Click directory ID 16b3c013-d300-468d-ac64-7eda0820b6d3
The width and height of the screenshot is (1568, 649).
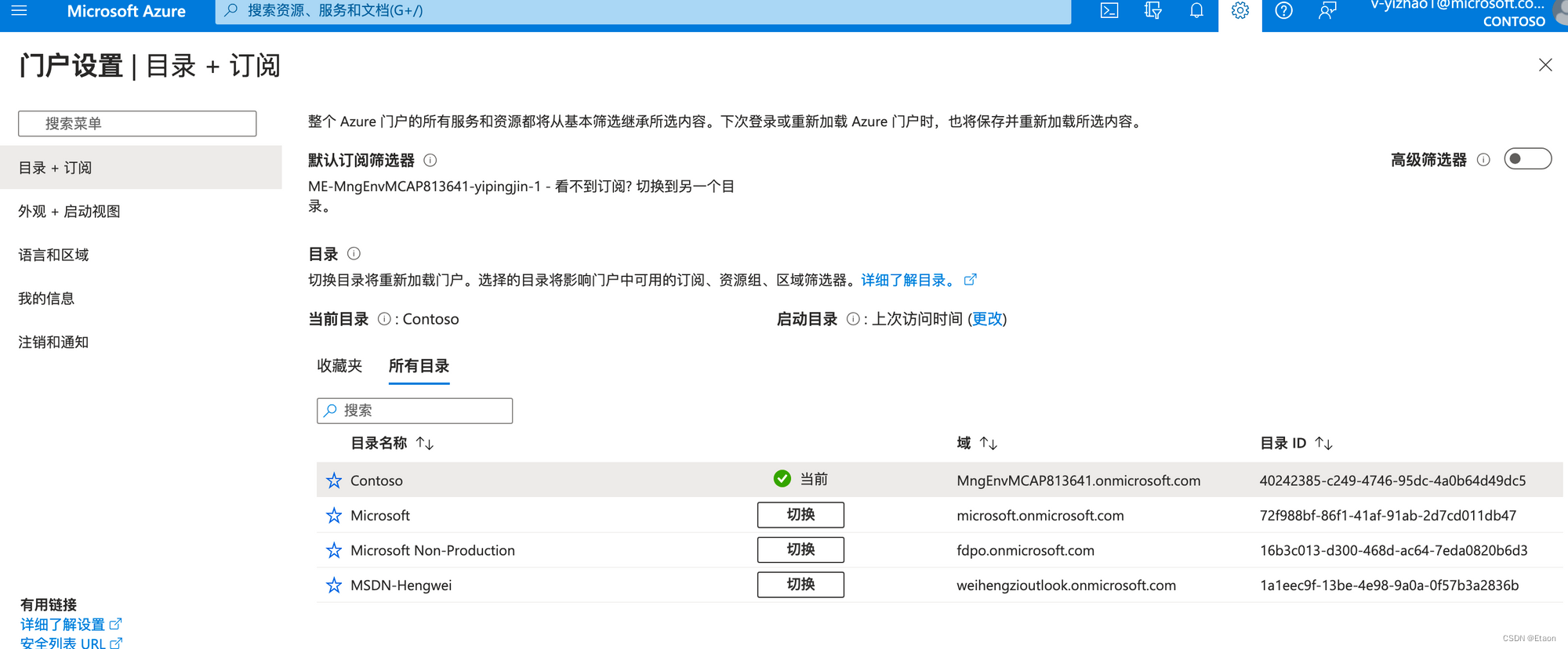[x=1393, y=550]
